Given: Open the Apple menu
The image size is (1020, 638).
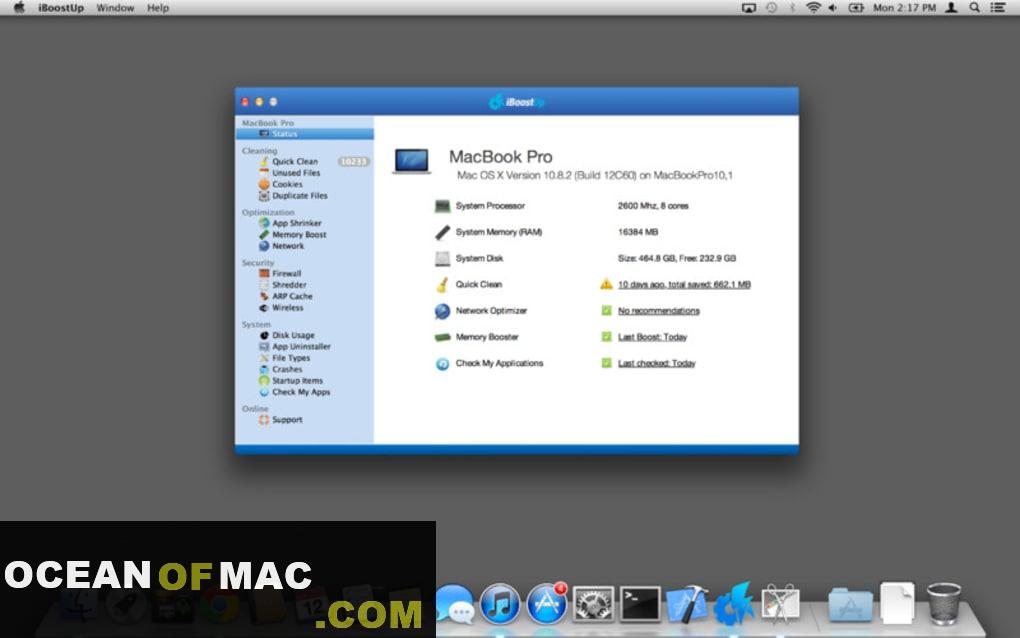Looking at the screenshot, I should (x=19, y=8).
